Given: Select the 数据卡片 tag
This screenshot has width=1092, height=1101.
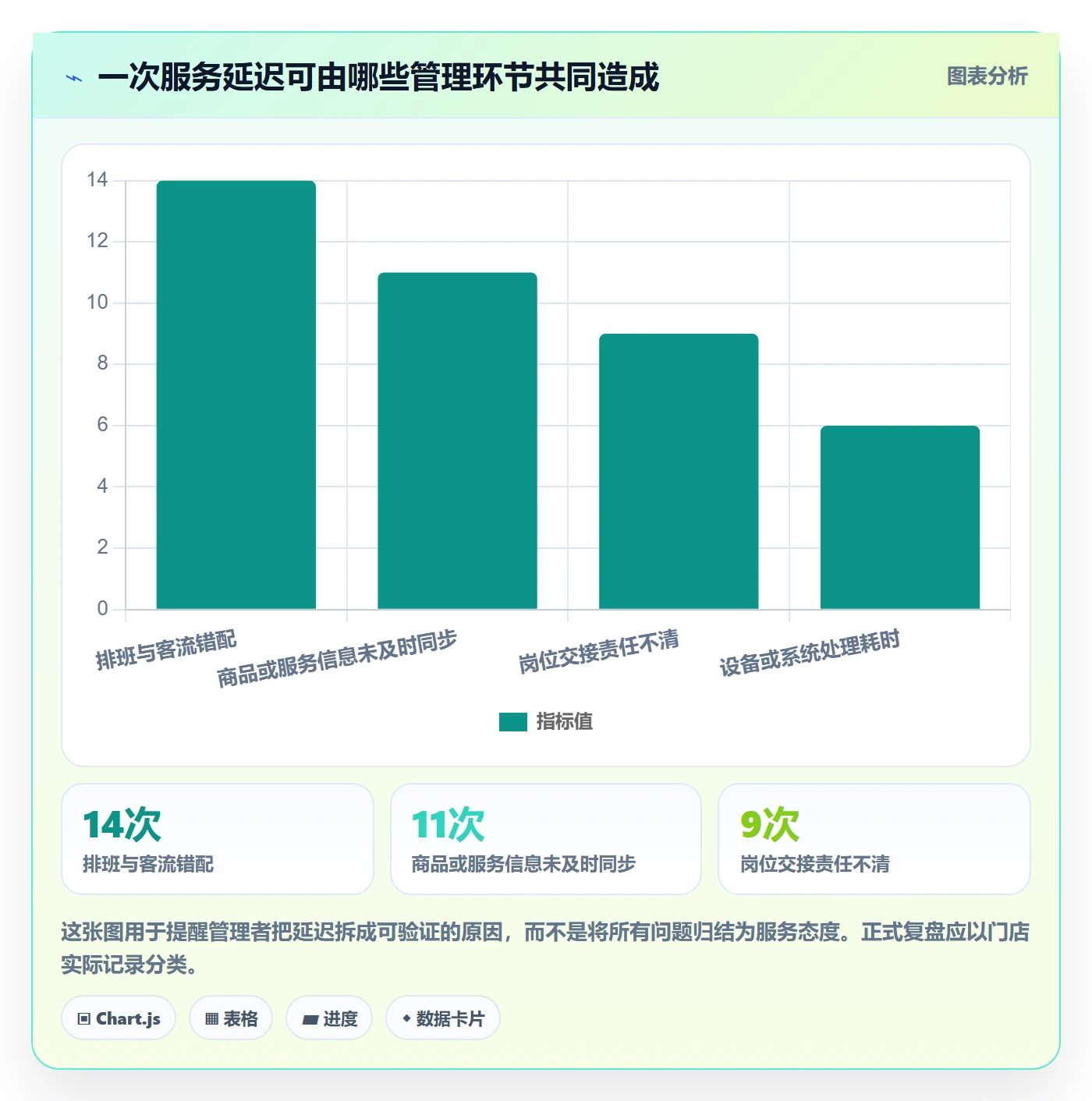Looking at the screenshot, I should 443,1018.
